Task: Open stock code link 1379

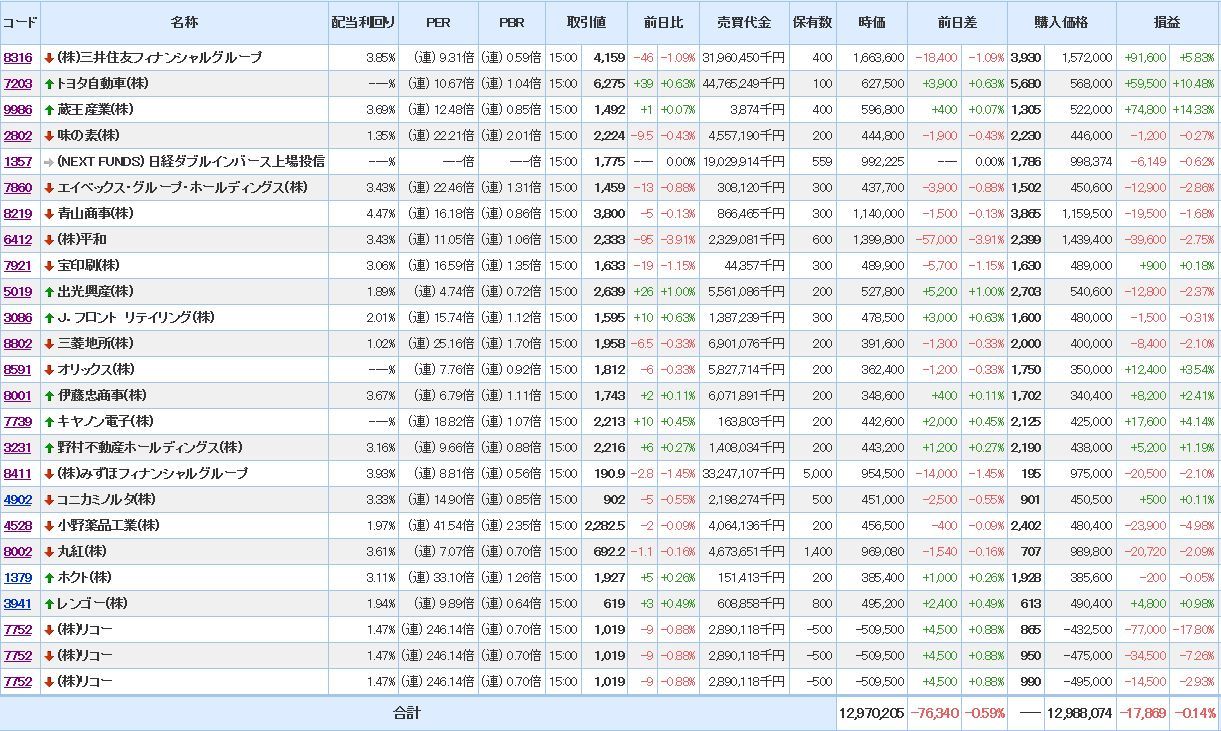Action: (18, 578)
